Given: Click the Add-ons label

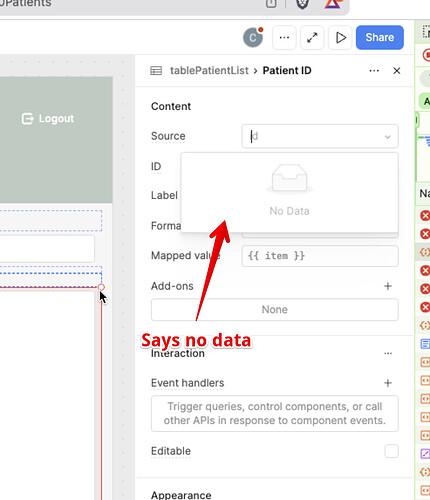Looking at the screenshot, I should point(172,286).
